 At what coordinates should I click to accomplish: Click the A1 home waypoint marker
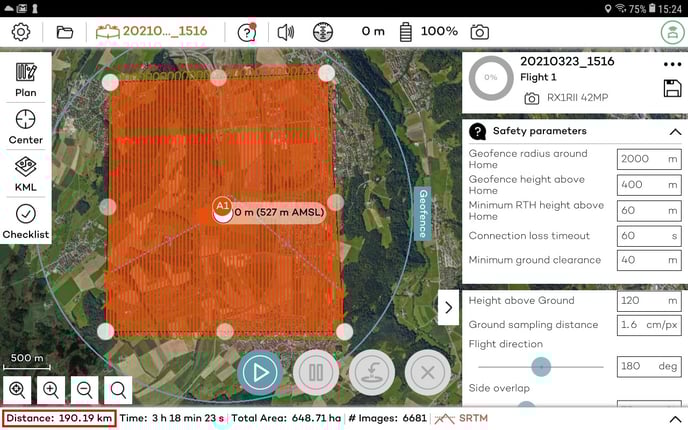click(223, 208)
